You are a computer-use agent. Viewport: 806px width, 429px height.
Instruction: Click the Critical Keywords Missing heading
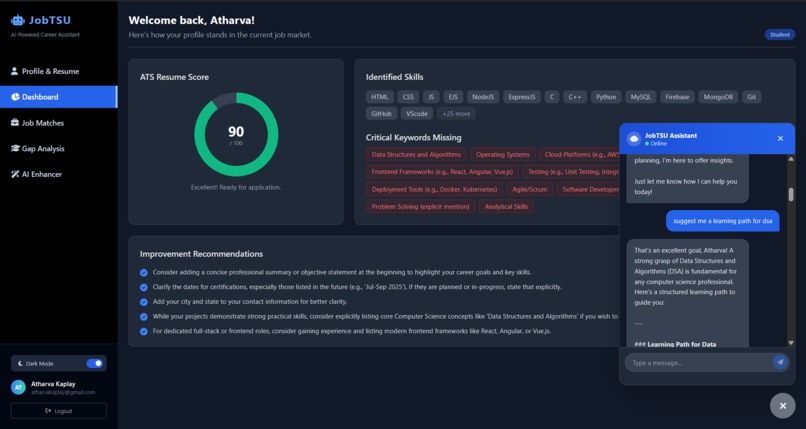coord(413,138)
